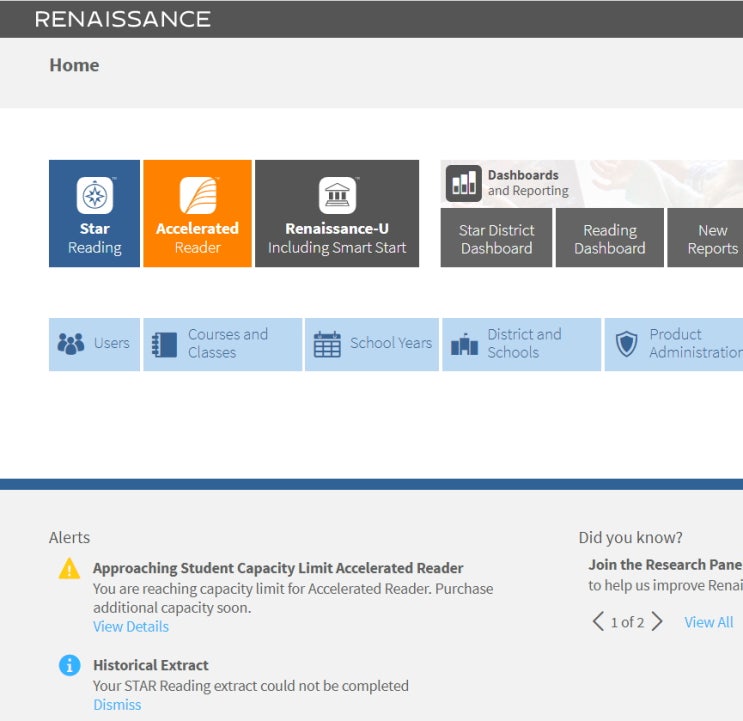Click the View All tips link
The image size is (743, 721).
click(708, 622)
